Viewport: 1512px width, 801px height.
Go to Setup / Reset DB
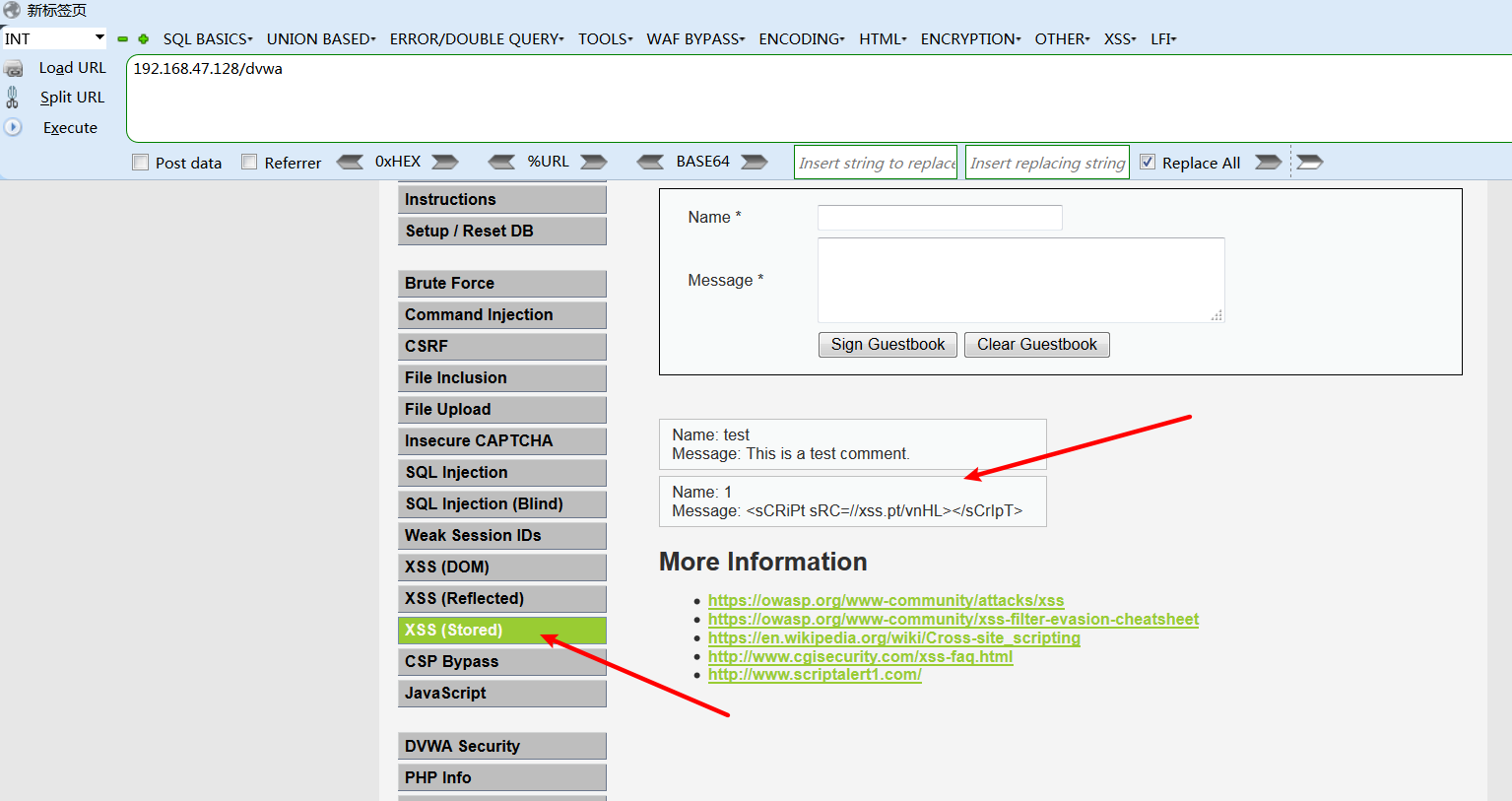[x=502, y=231]
